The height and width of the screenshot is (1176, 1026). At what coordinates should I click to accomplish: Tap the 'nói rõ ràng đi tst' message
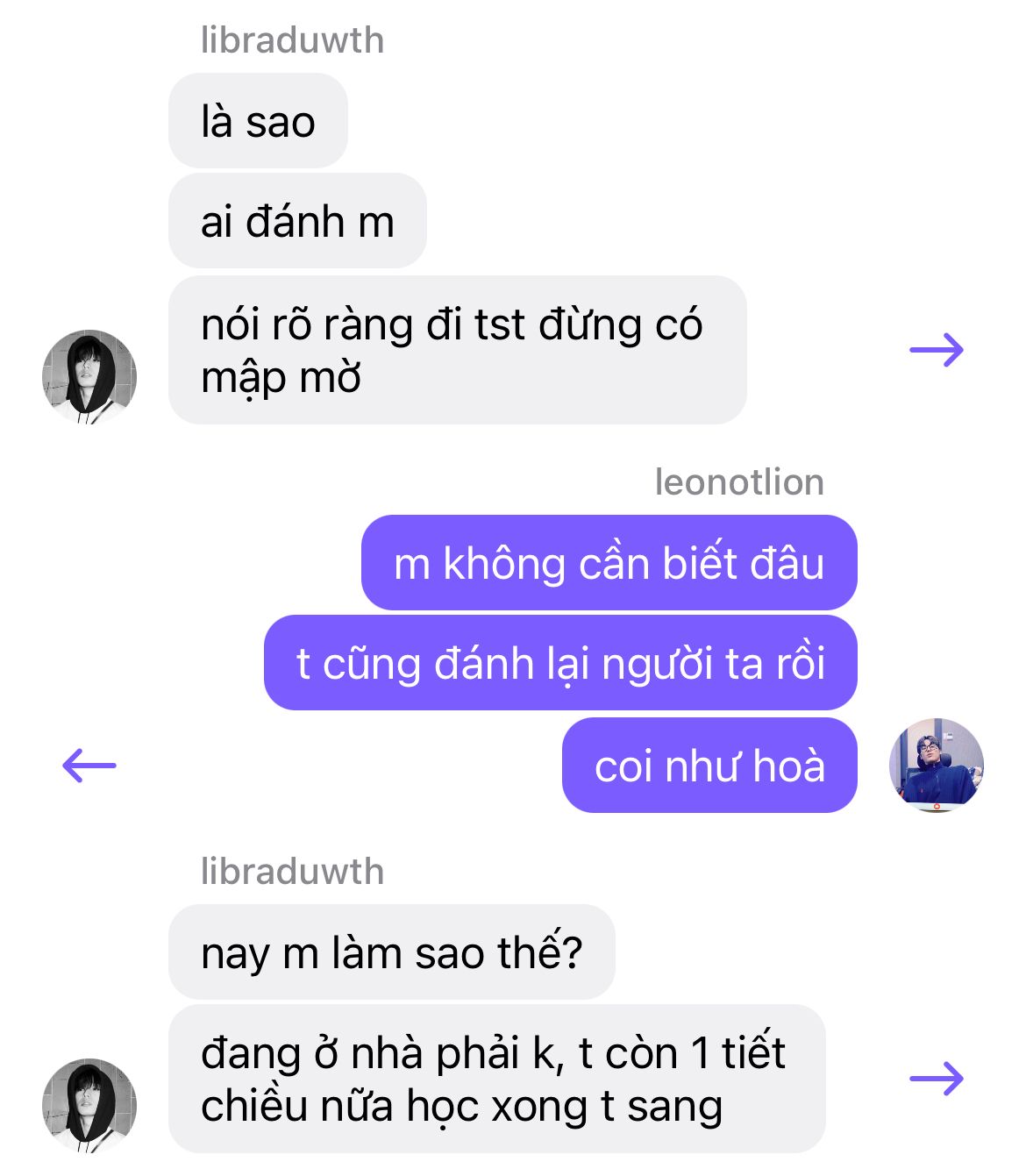pyautogui.click(x=457, y=350)
